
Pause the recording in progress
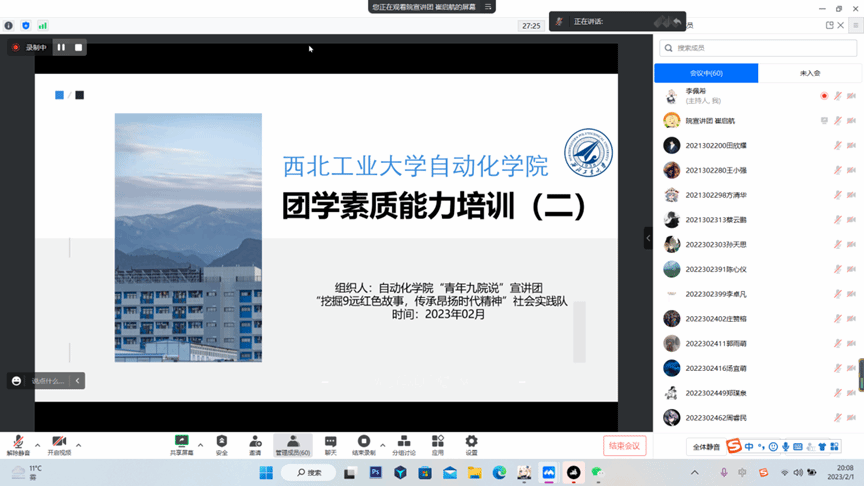(x=61, y=47)
